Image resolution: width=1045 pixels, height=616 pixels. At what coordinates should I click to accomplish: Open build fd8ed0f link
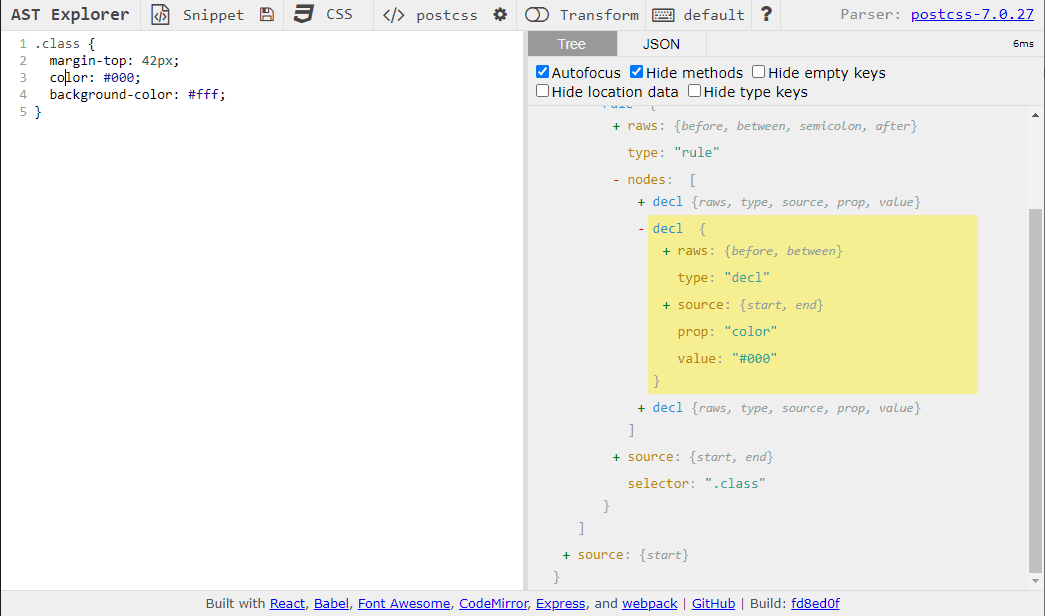pyautogui.click(x=815, y=603)
